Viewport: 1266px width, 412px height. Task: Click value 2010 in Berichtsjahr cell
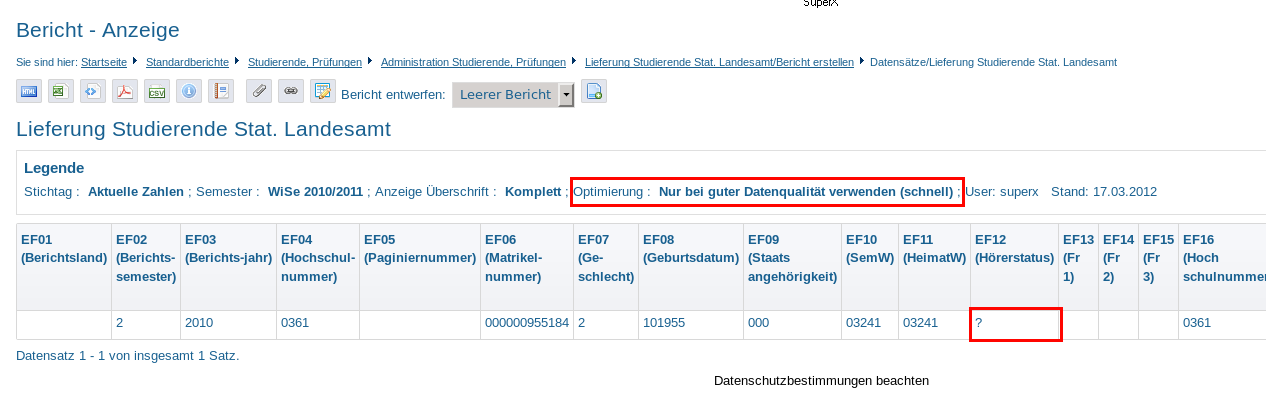(199, 323)
